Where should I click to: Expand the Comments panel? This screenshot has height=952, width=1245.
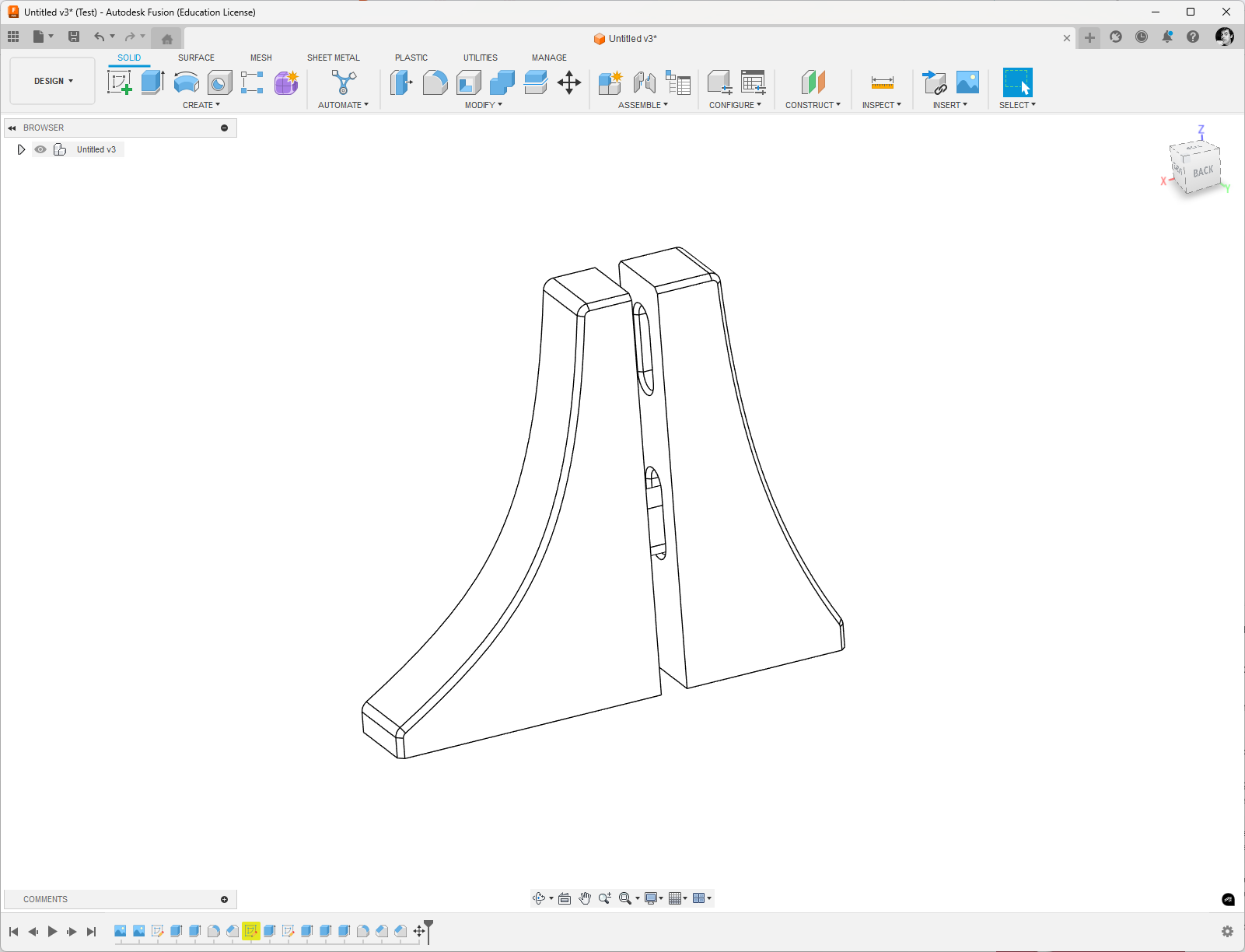click(225, 899)
